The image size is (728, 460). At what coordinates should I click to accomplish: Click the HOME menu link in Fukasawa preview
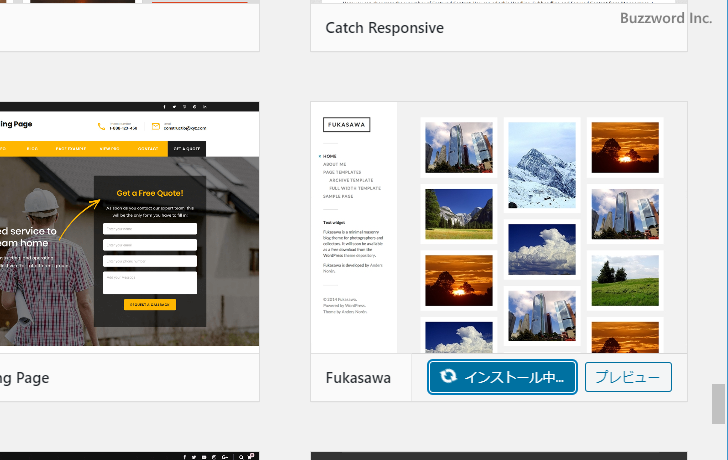(x=330, y=156)
